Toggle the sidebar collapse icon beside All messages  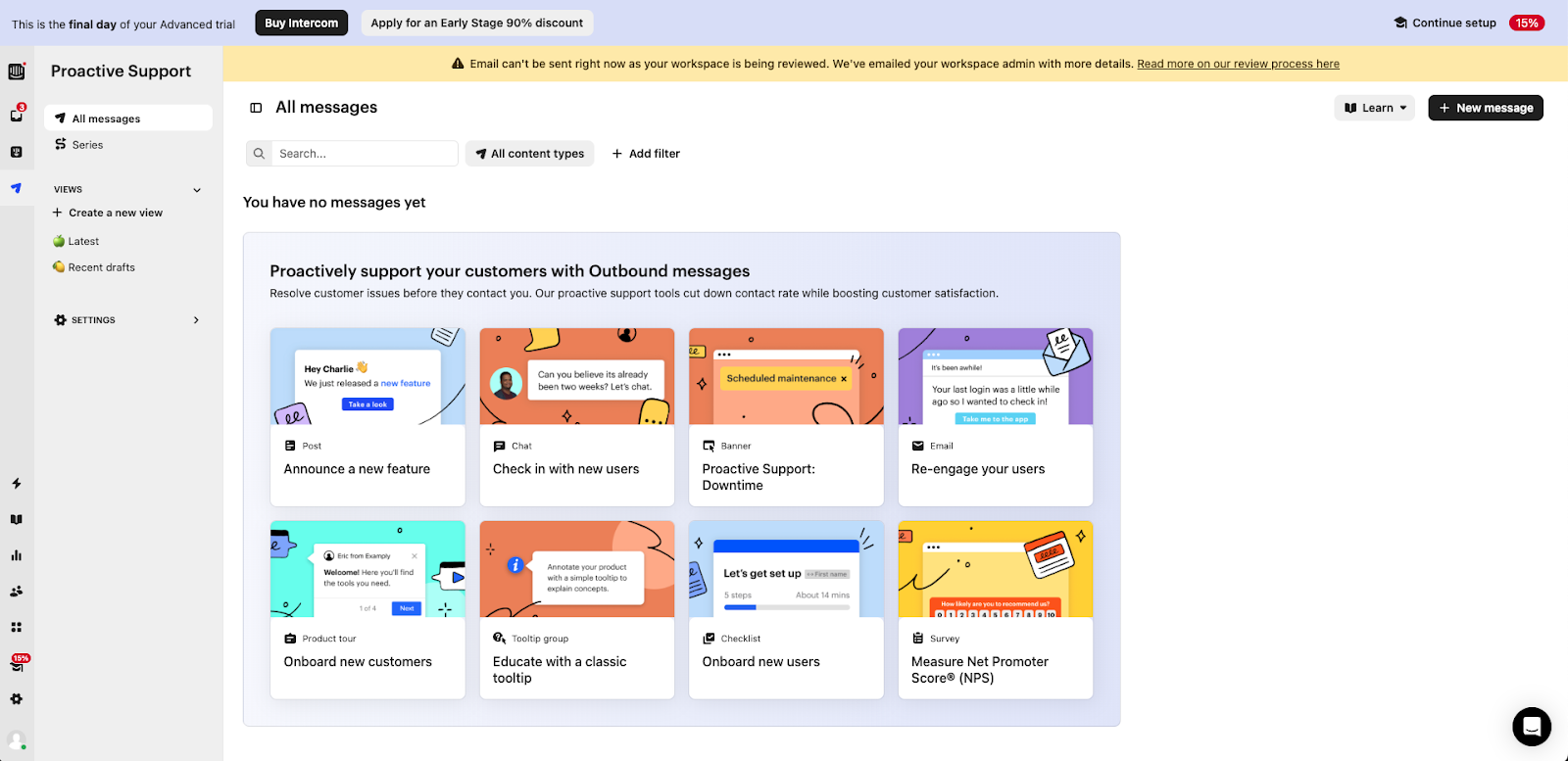(x=256, y=108)
